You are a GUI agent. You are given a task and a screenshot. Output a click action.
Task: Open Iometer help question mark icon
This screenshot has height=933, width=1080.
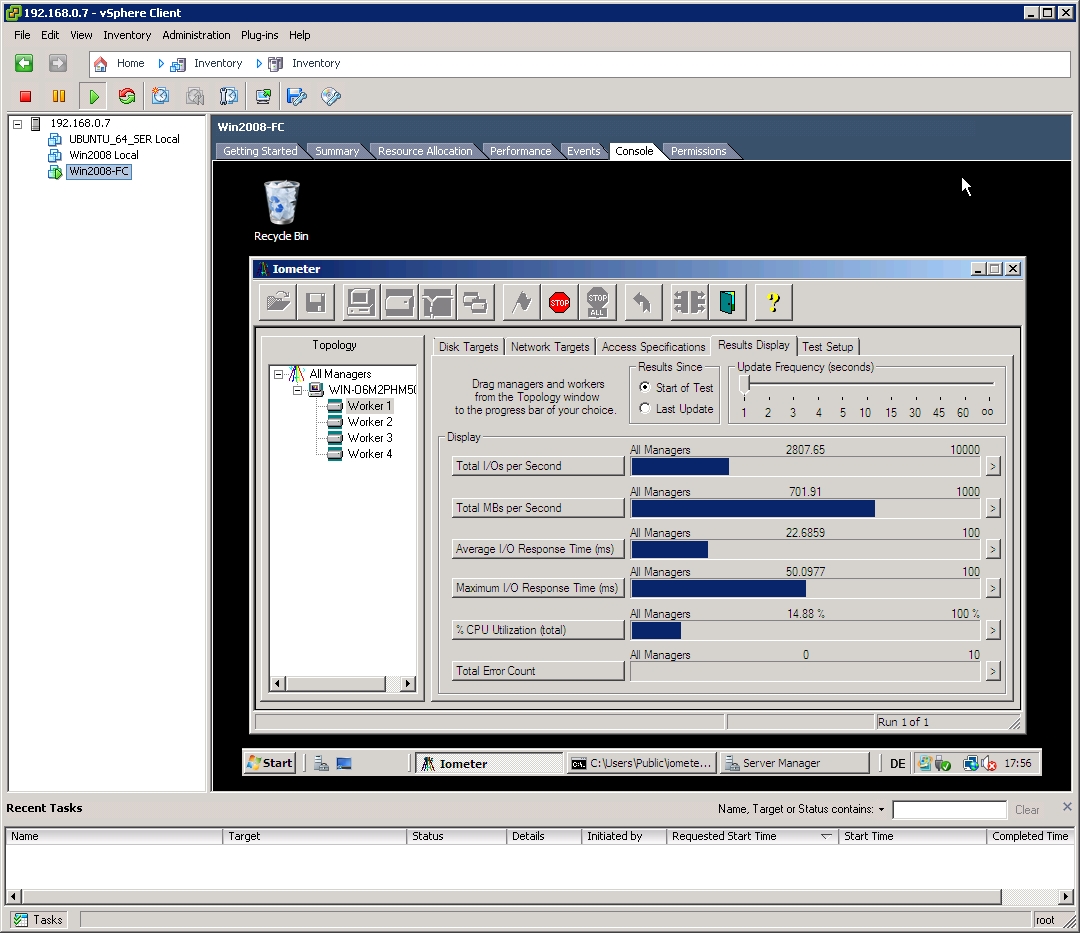click(x=773, y=302)
